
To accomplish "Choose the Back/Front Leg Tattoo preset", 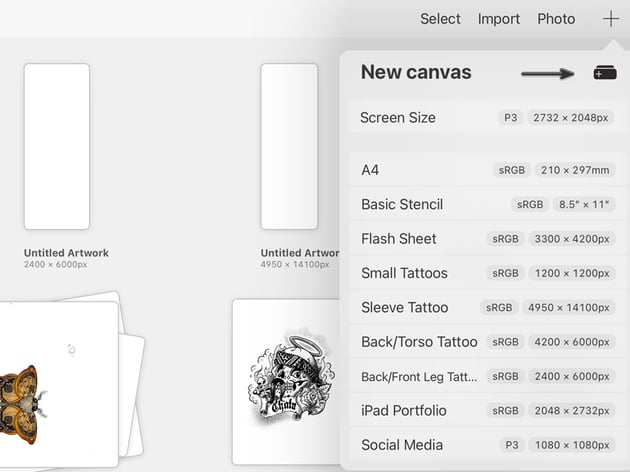I will coord(487,376).
